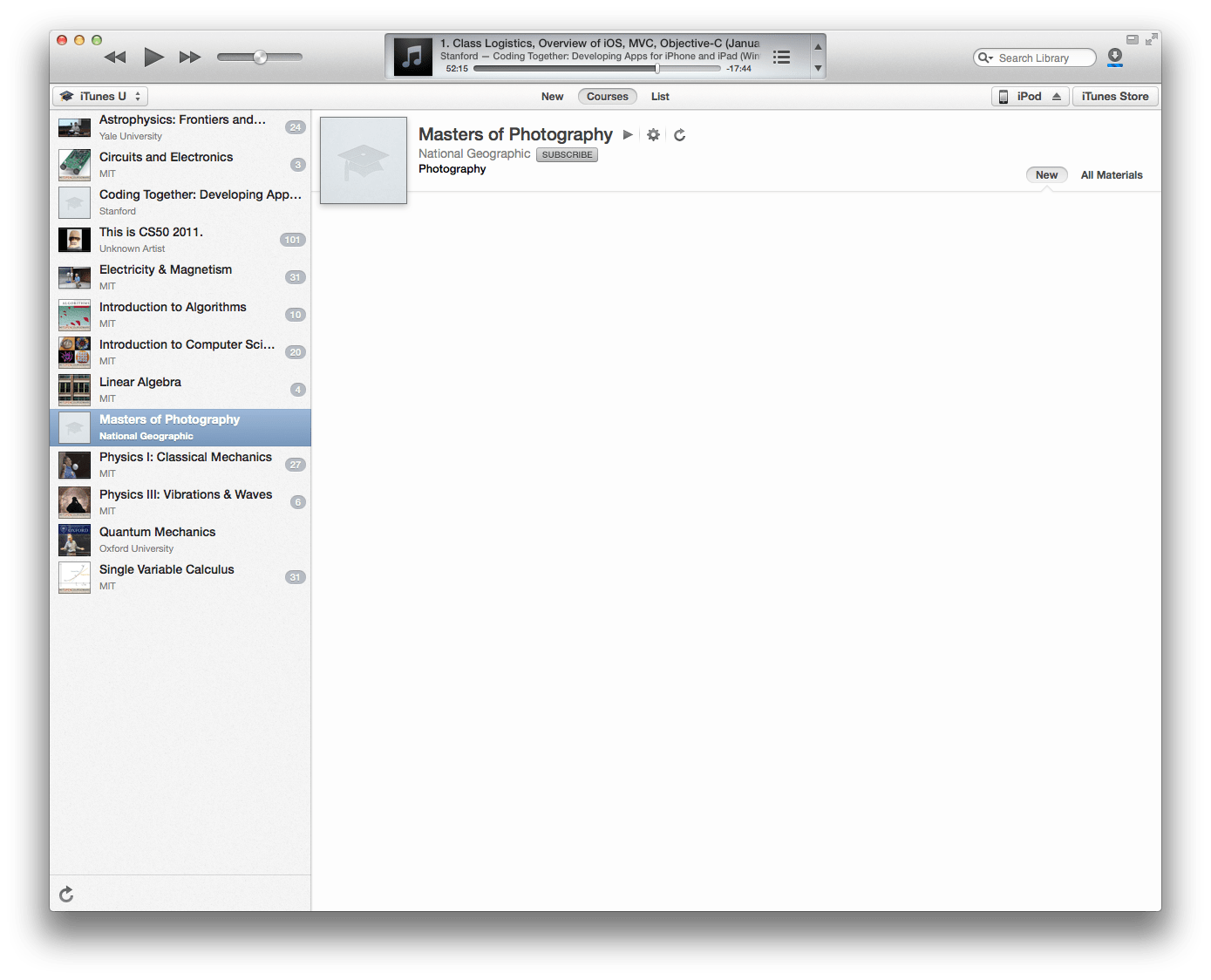Click the Oxford University subtitle
This screenshot has height=980, width=1211.
(136, 549)
